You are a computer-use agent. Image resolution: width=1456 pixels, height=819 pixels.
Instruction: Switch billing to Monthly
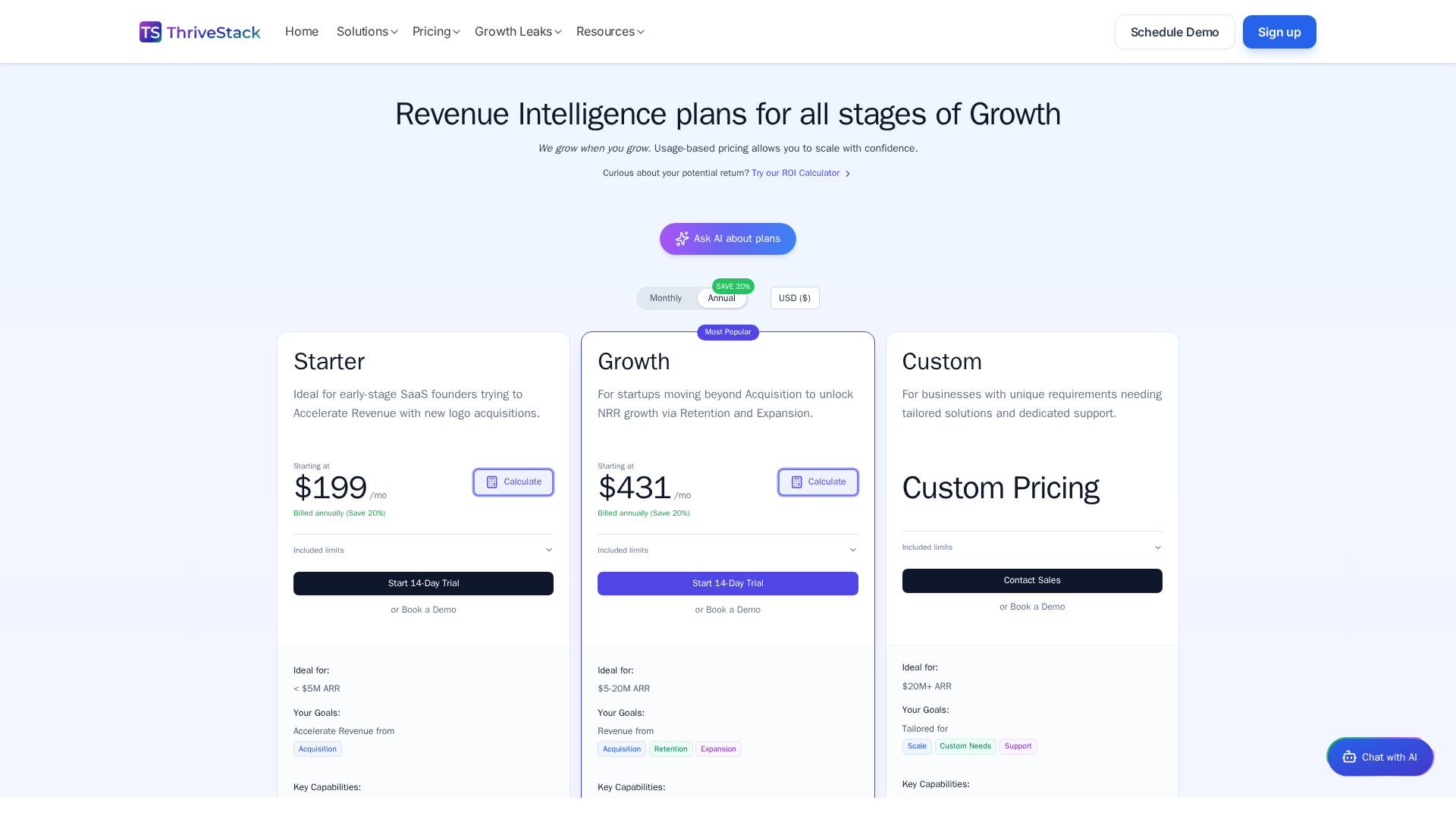[665, 298]
